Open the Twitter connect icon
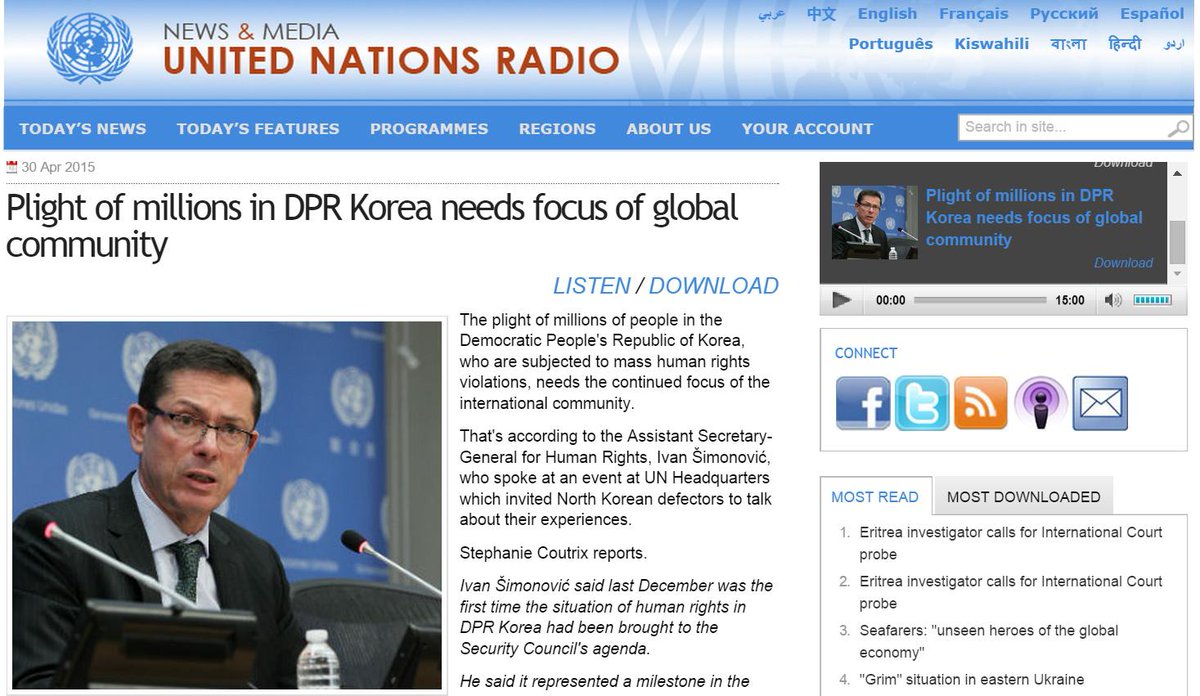1200x696 pixels. pos(922,403)
